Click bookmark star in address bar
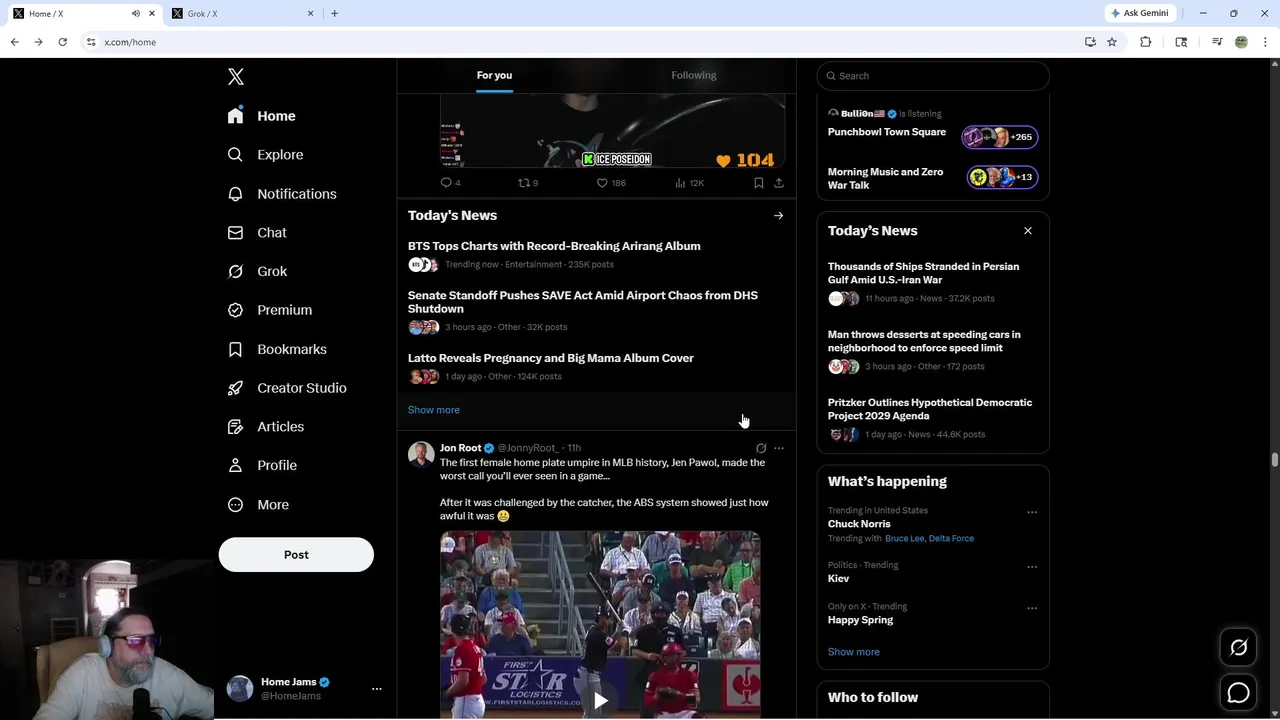Image resolution: width=1280 pixels, height=720 pixels. pyautogui.click(x=1112, y=42)
